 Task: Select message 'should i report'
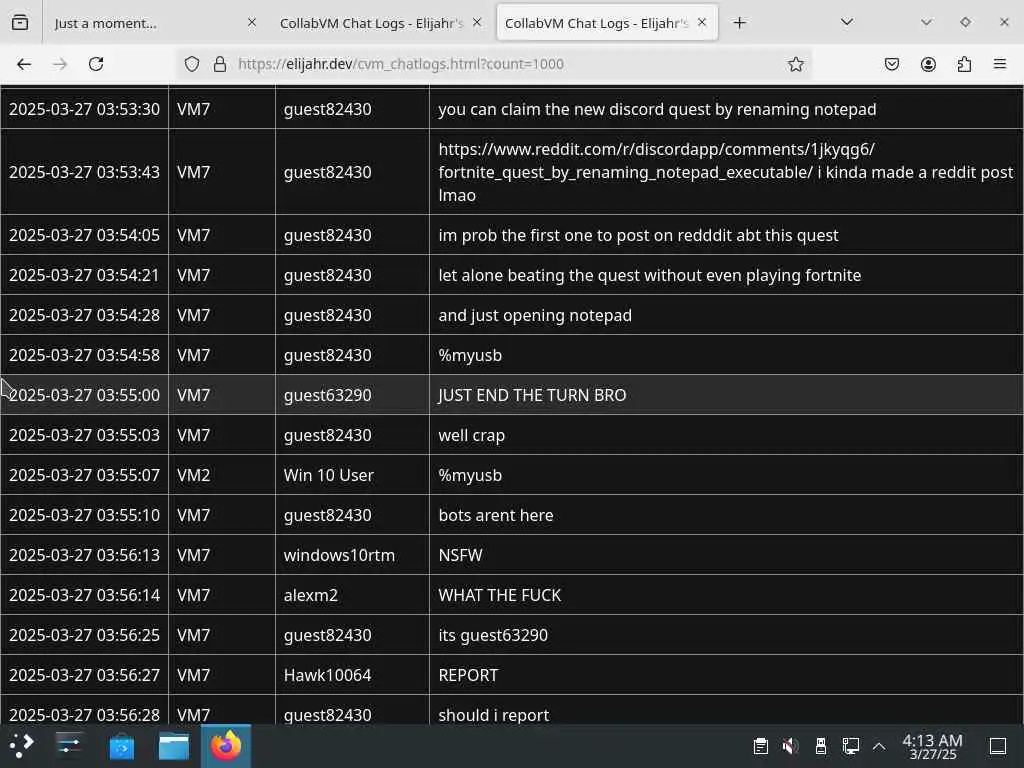coord(494,715)
